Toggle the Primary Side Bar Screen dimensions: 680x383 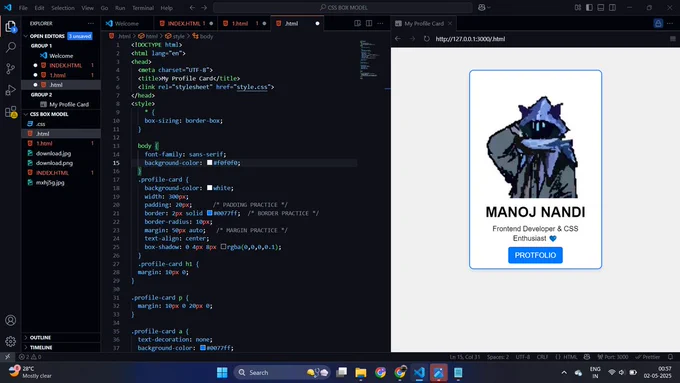pos(589,7)
